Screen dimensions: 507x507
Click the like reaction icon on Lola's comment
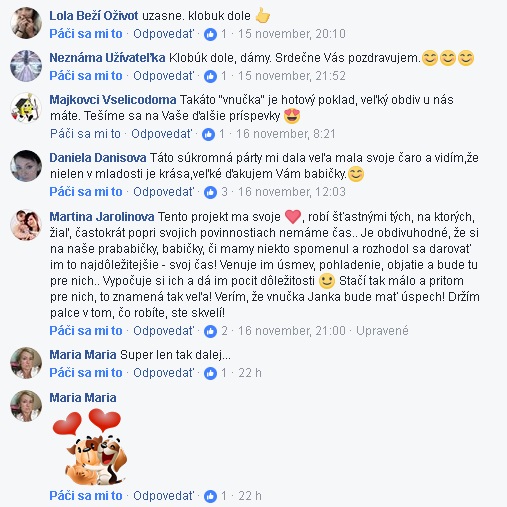click(210, 34)
